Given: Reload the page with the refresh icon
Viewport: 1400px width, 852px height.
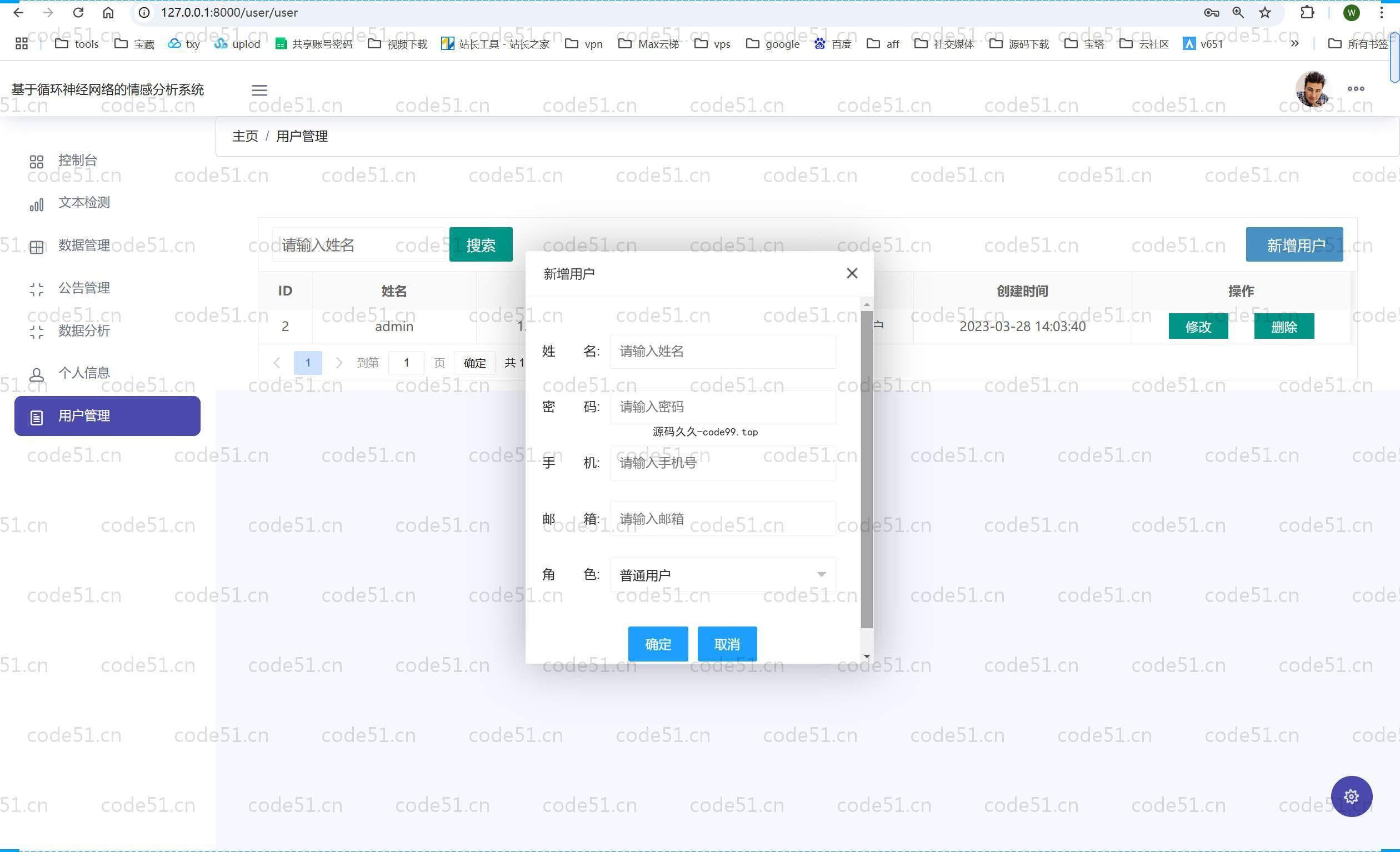Looking at the screenshot, I should tap(78, 12).
